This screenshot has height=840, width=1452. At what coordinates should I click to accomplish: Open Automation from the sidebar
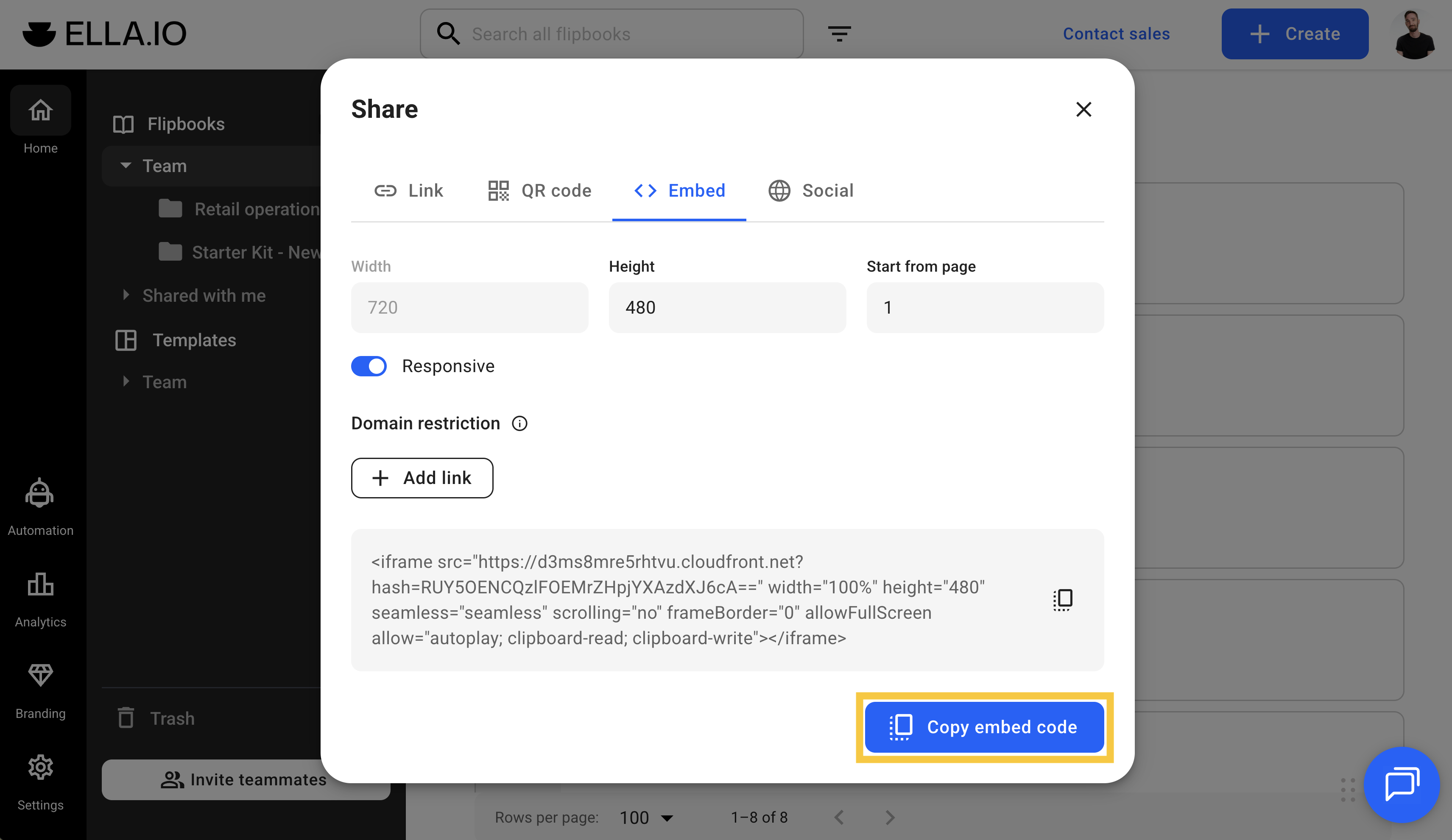(40, 506)
